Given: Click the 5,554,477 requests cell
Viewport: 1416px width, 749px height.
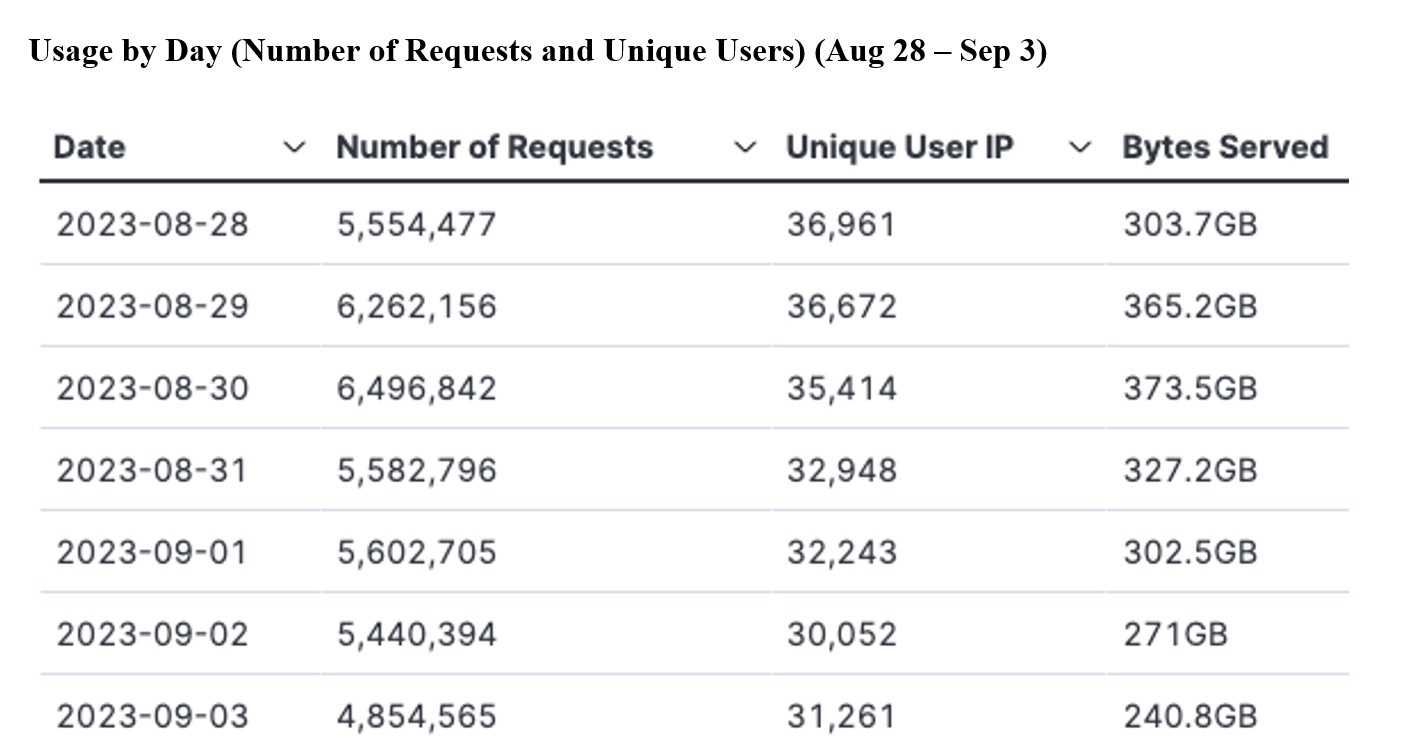Looking at the screenshot, I should 417,224.
